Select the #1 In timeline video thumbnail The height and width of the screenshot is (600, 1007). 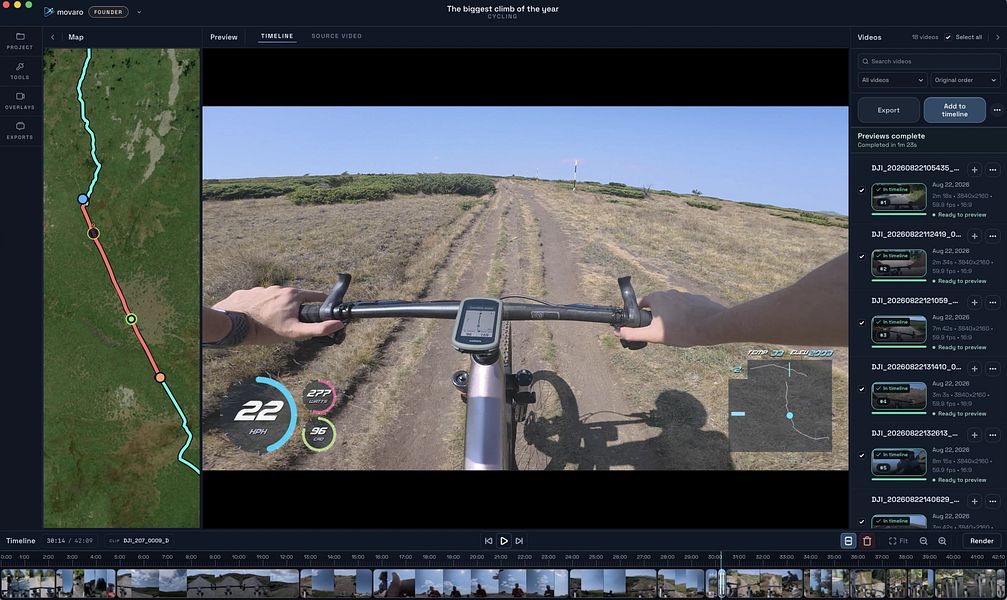pyautogui.click(x=898, y=198)
